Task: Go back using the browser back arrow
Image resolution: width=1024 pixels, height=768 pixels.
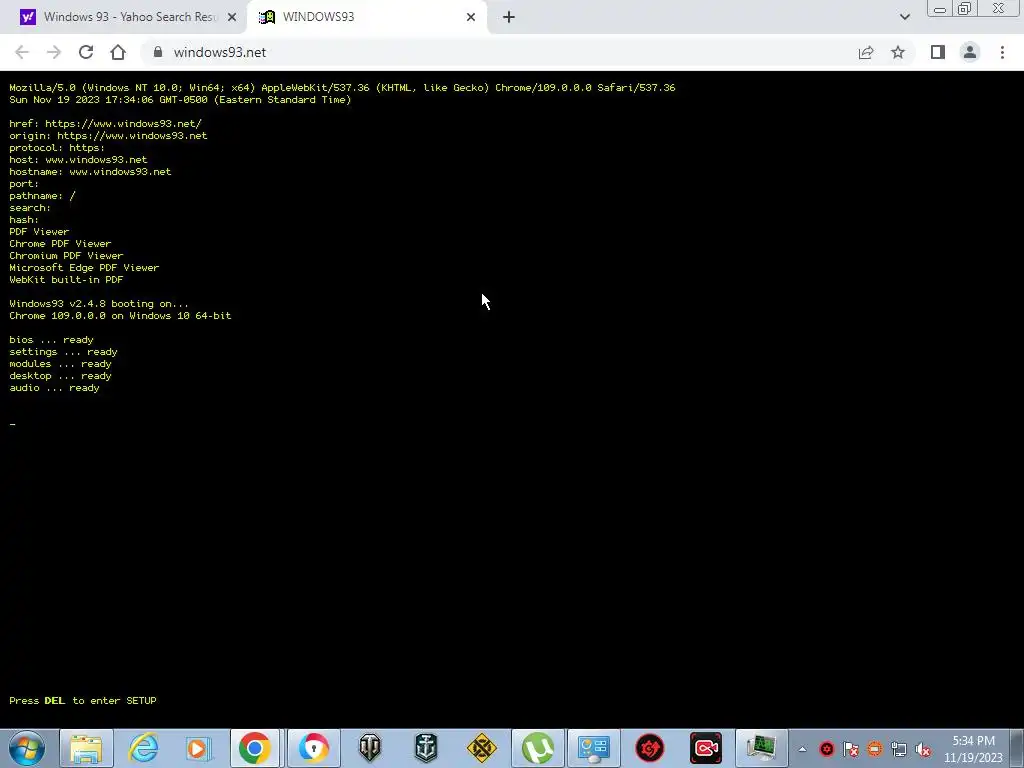Action: (22, 52)
